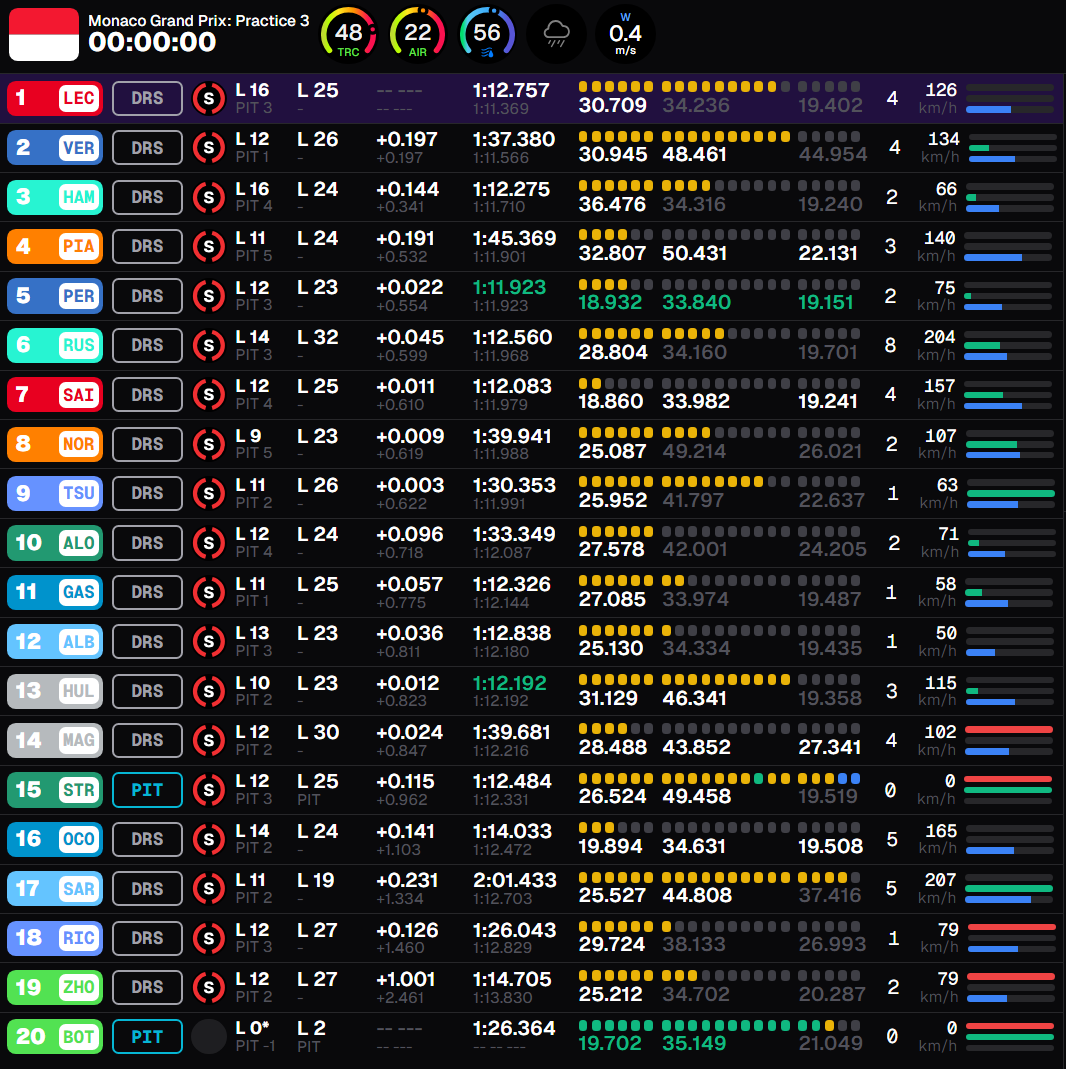Click the session title Monaco Grand Prix: Practice 3
This screenshot has width=1066, height=1069.
(198, 20)
